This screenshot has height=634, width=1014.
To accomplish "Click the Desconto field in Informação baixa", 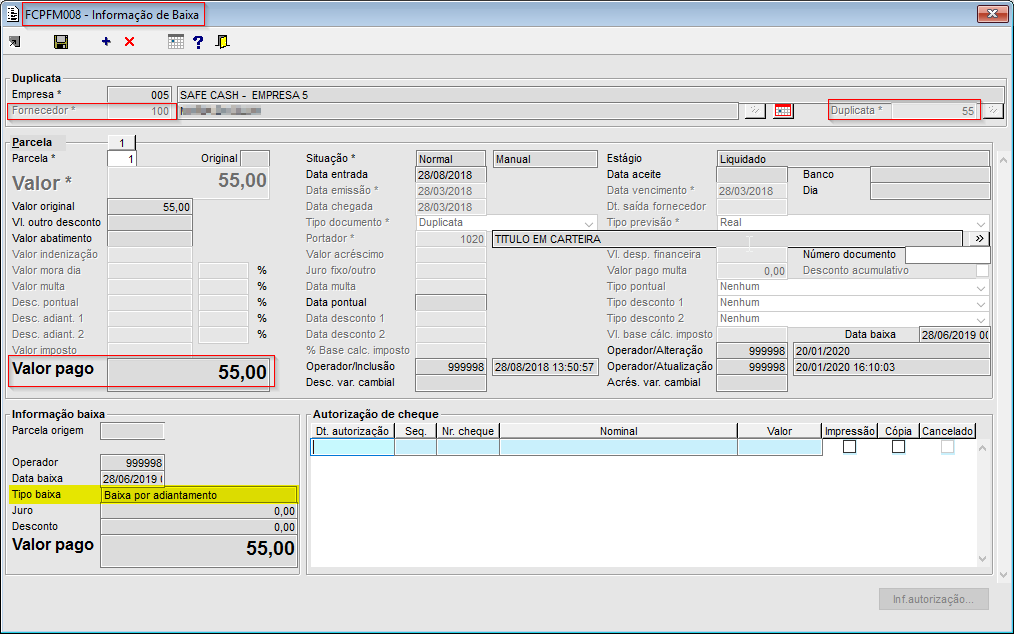I will [x=199, y=527].
